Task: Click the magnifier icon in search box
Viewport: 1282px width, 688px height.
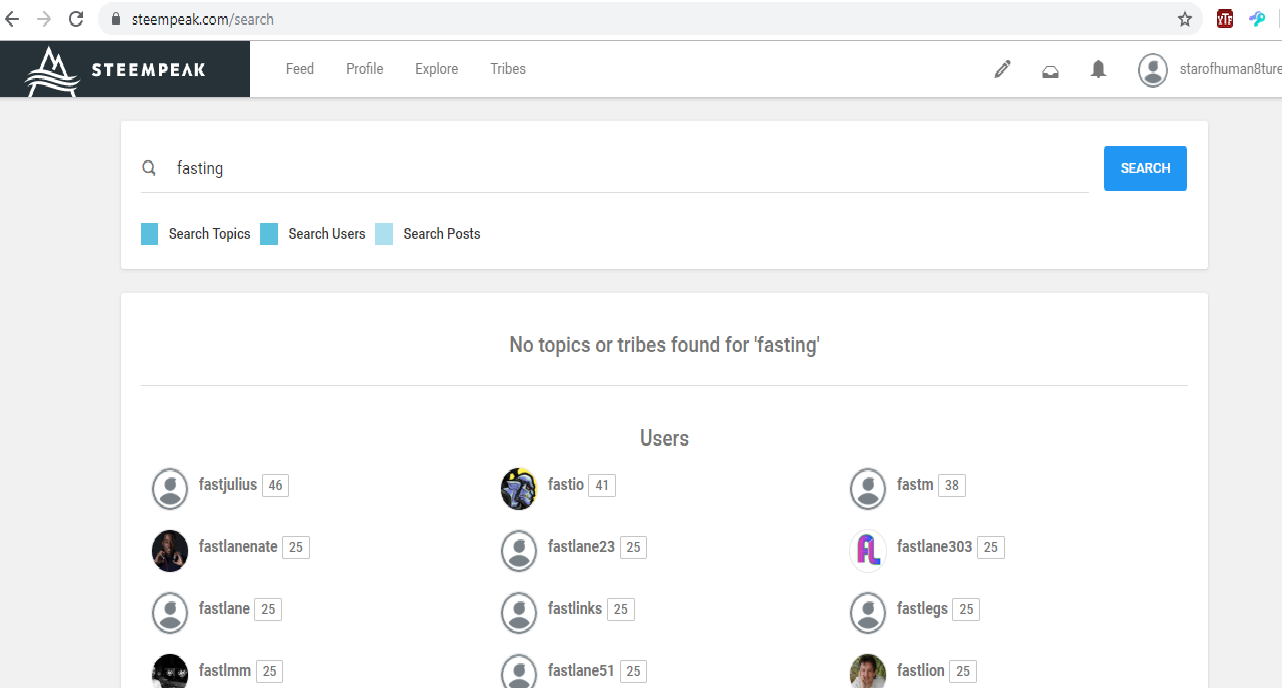Action: tap(149, 168)
